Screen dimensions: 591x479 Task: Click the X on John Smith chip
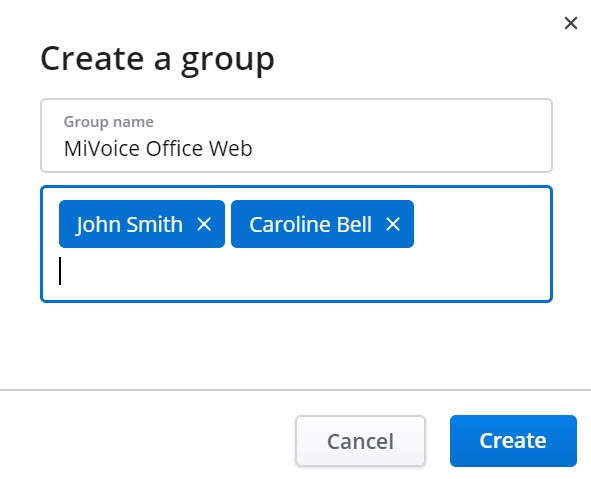204,225
